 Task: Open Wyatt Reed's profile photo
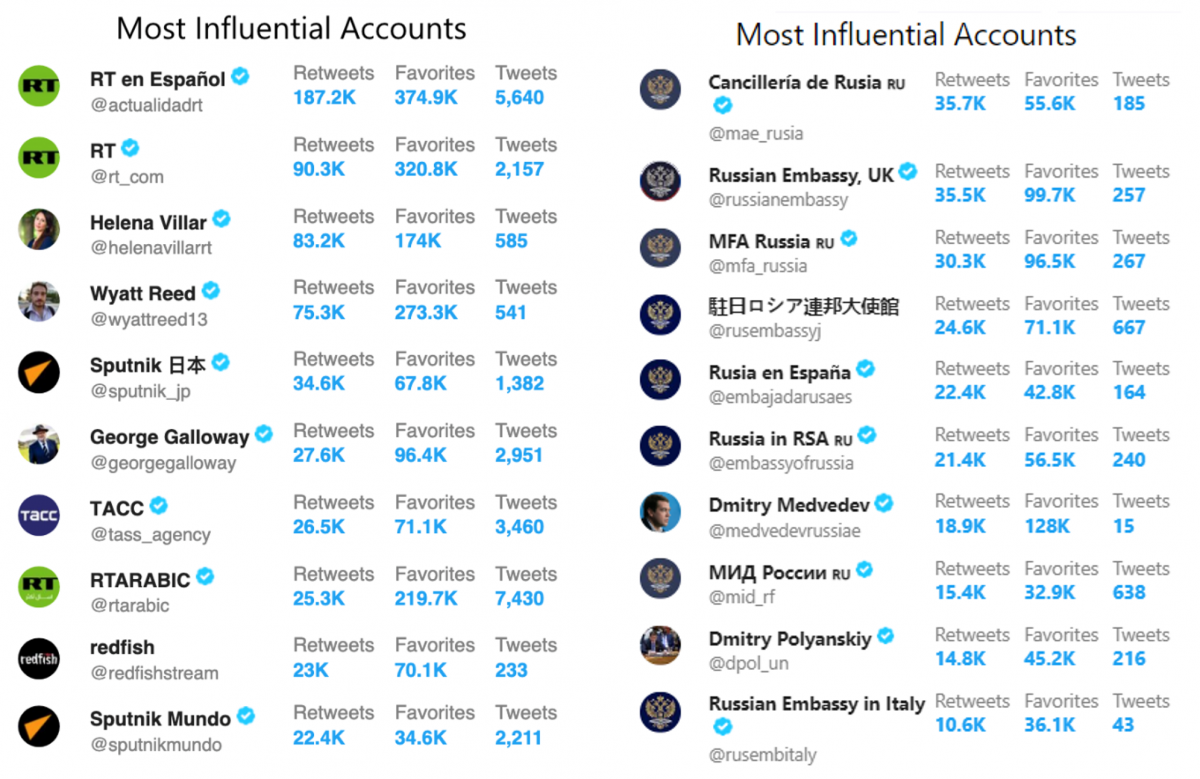click(x=39, y=301)
